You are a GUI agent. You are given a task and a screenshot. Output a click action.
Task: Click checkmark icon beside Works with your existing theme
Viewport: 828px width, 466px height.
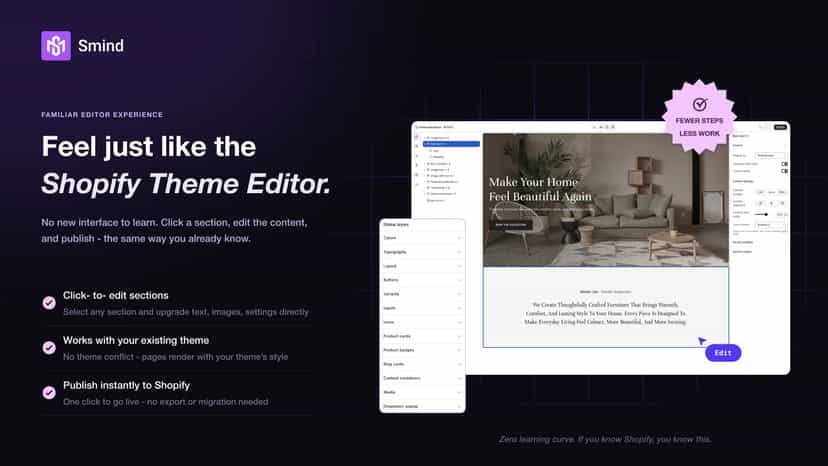point(49,348)
